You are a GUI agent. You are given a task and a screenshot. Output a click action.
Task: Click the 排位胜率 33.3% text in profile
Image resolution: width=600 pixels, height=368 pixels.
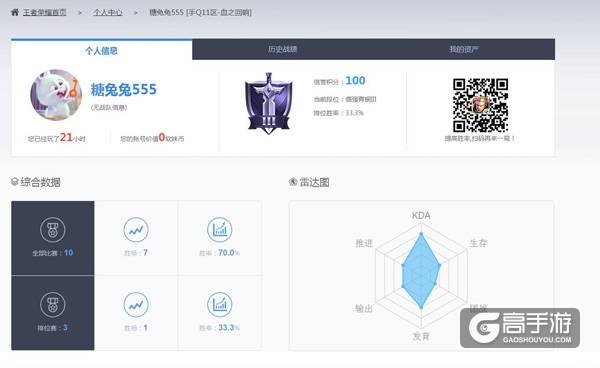[338, 113]
